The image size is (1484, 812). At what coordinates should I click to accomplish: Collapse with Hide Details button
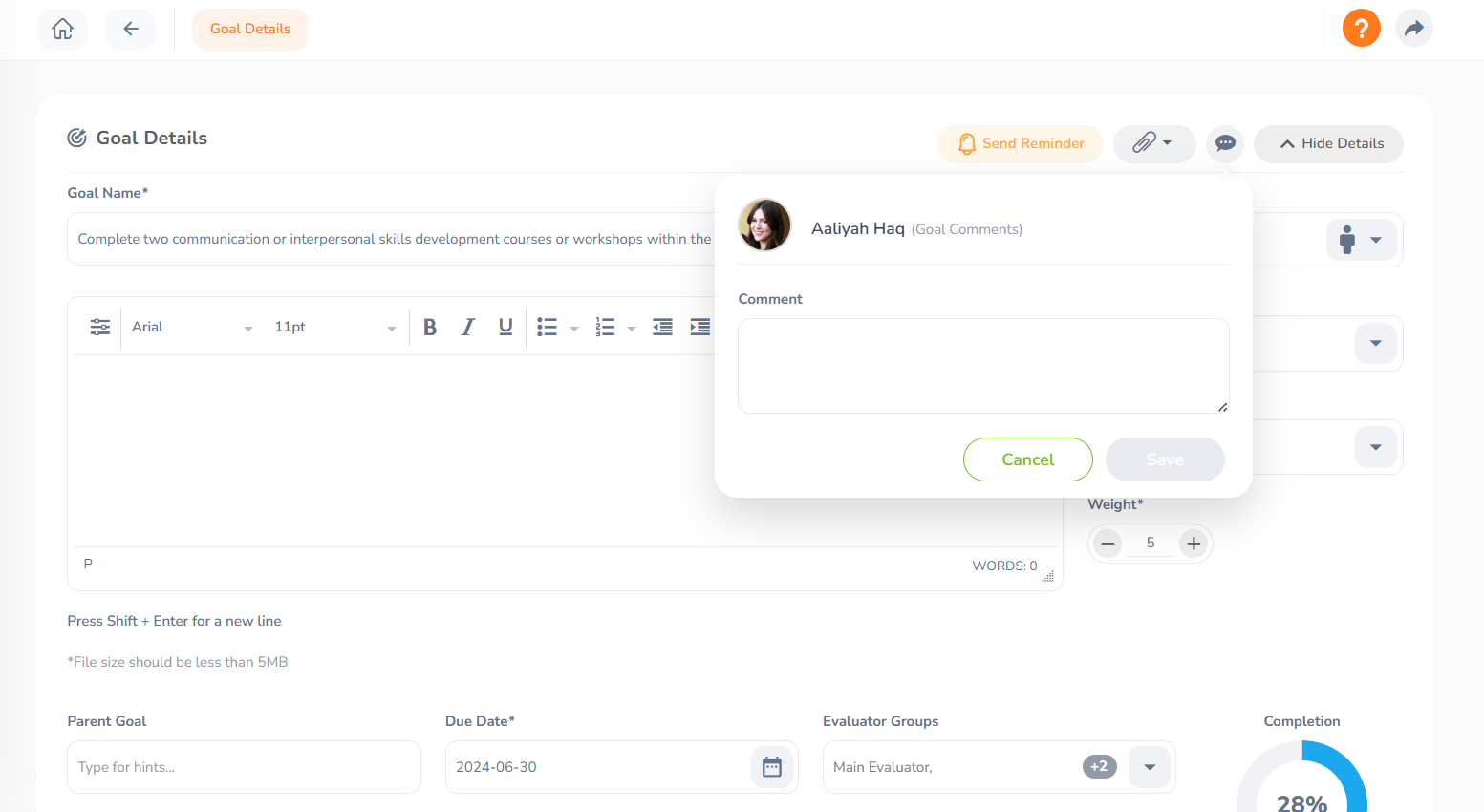pos(1328,143)
